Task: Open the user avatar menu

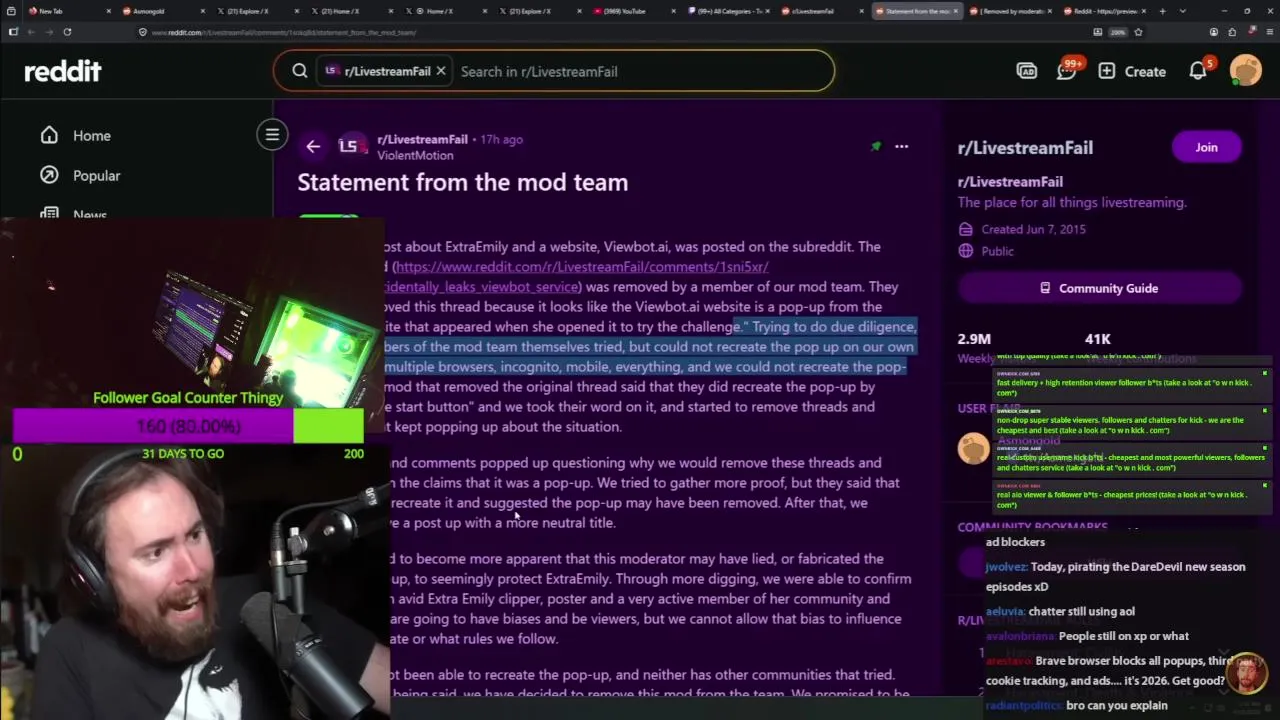Action: coord(1246,71)
